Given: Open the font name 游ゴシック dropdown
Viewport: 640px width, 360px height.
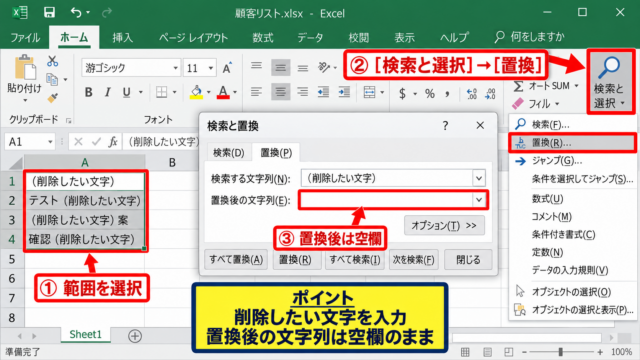Looking at the screenshot, I should tap(176, 68).
